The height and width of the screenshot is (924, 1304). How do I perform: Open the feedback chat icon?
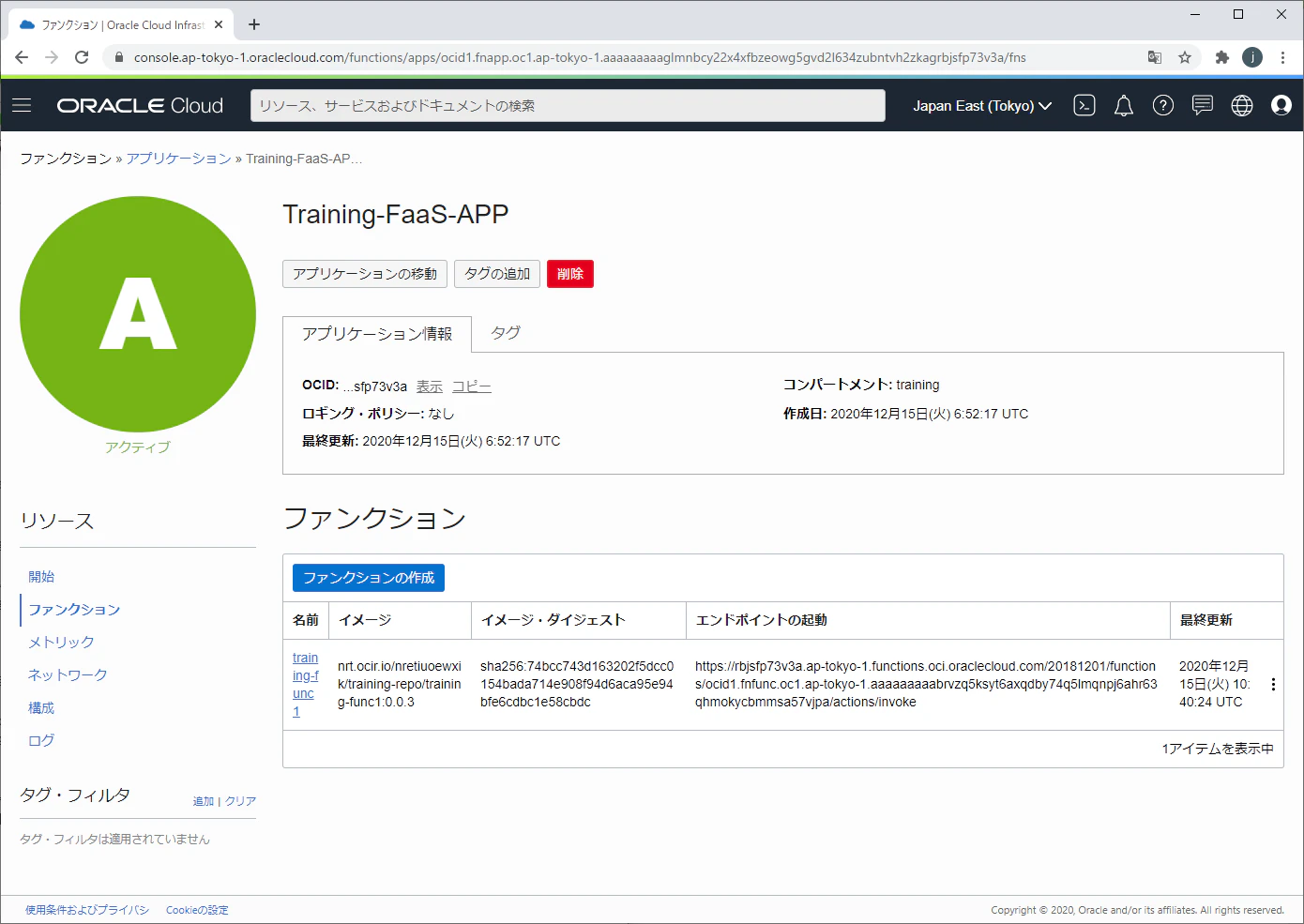pos(1203,105)
